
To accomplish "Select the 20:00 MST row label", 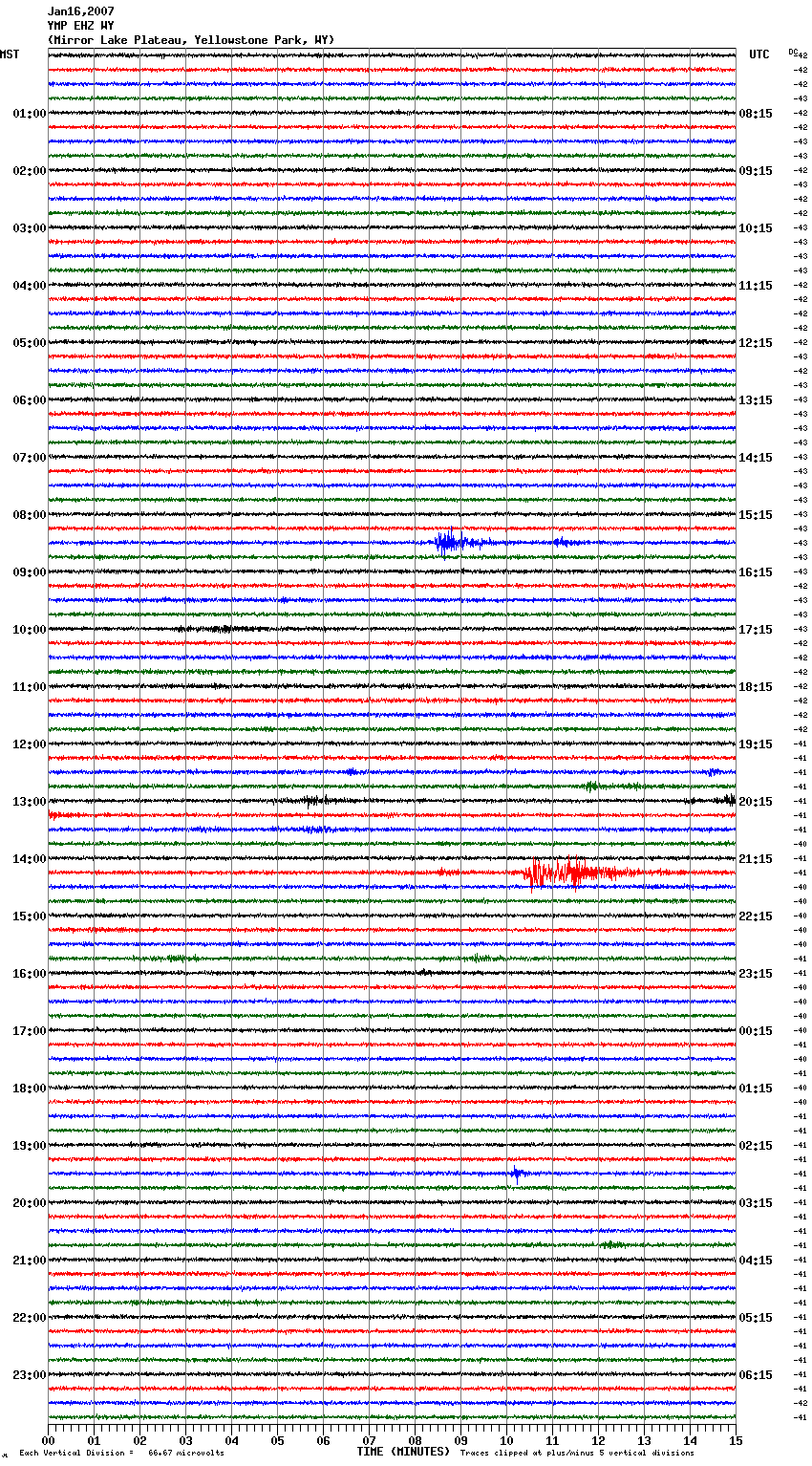I will 30,1203.
